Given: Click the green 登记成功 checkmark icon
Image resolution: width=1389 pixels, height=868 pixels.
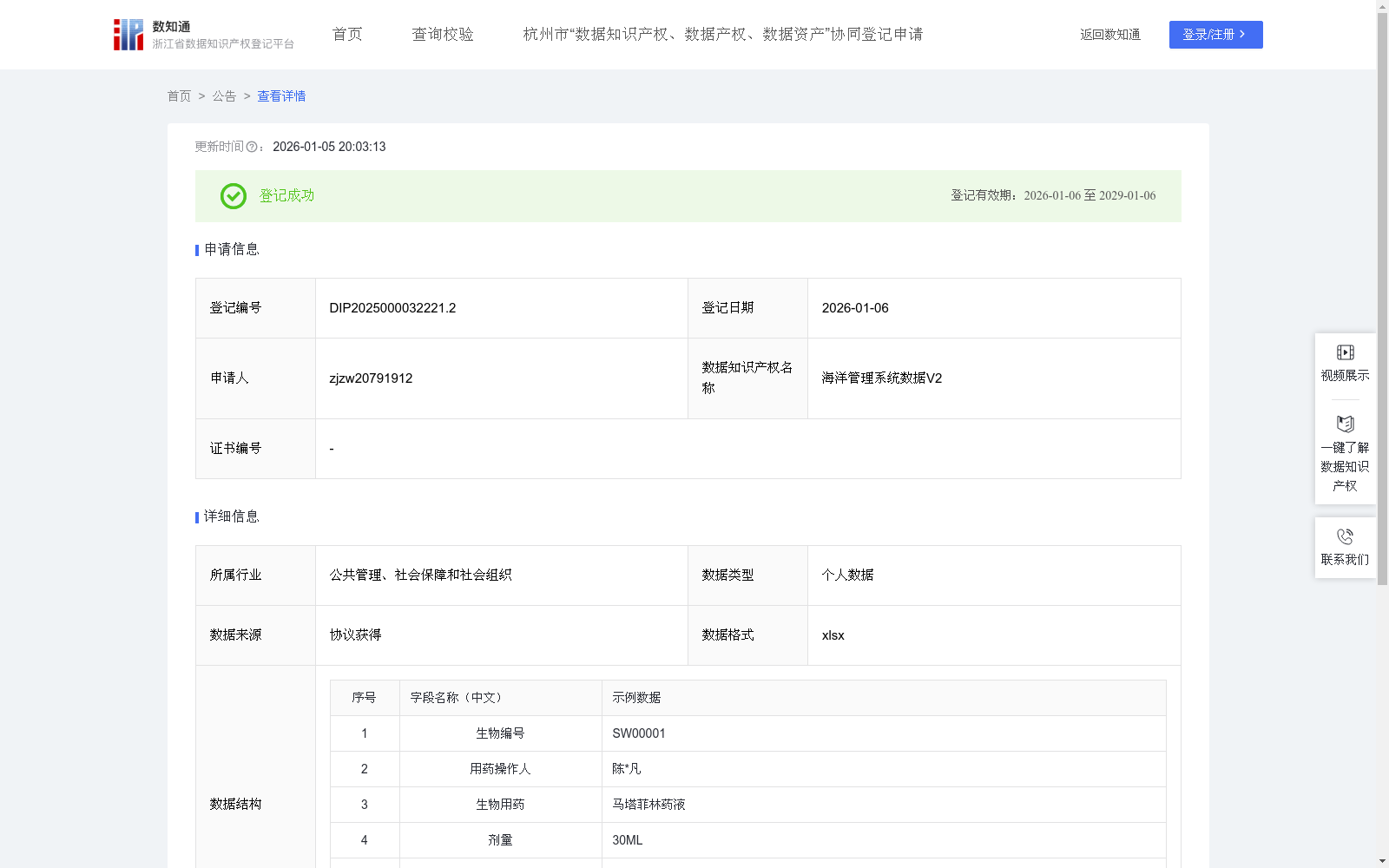Looking at the screenshot, I should [234, 196].
